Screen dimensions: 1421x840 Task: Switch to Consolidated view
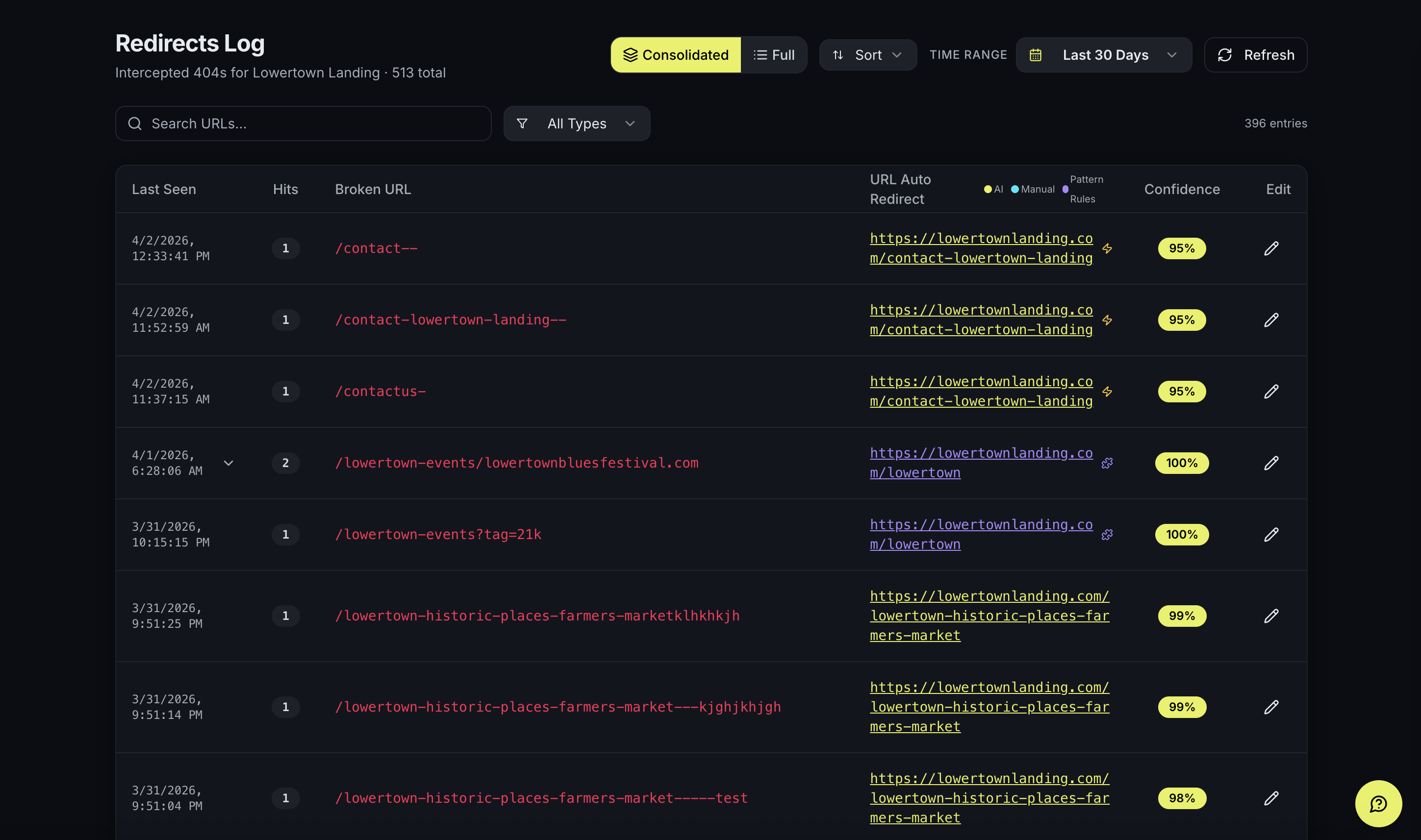(676, 55)
